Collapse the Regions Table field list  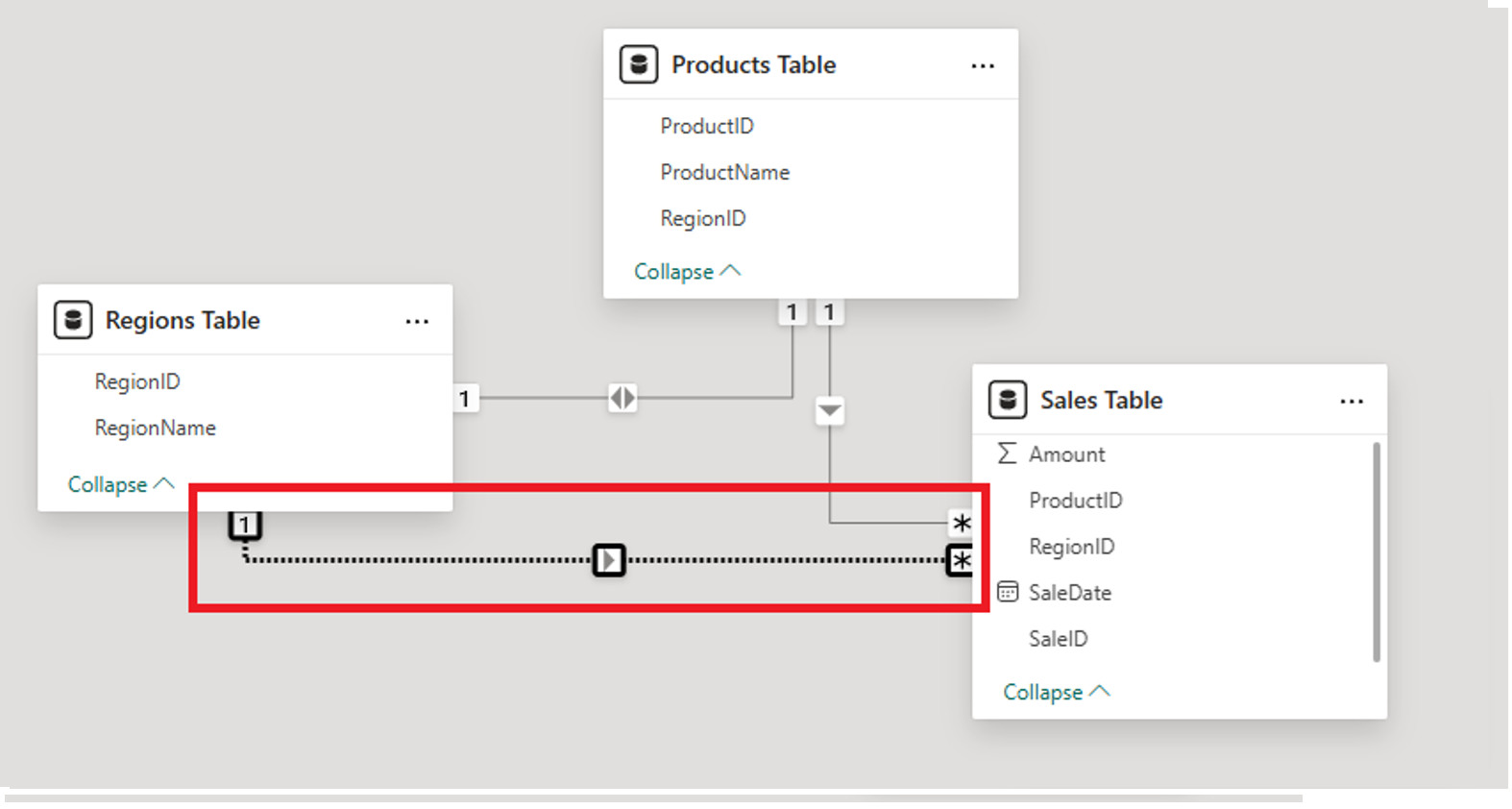pyautogui.click(x=120, y=484)
